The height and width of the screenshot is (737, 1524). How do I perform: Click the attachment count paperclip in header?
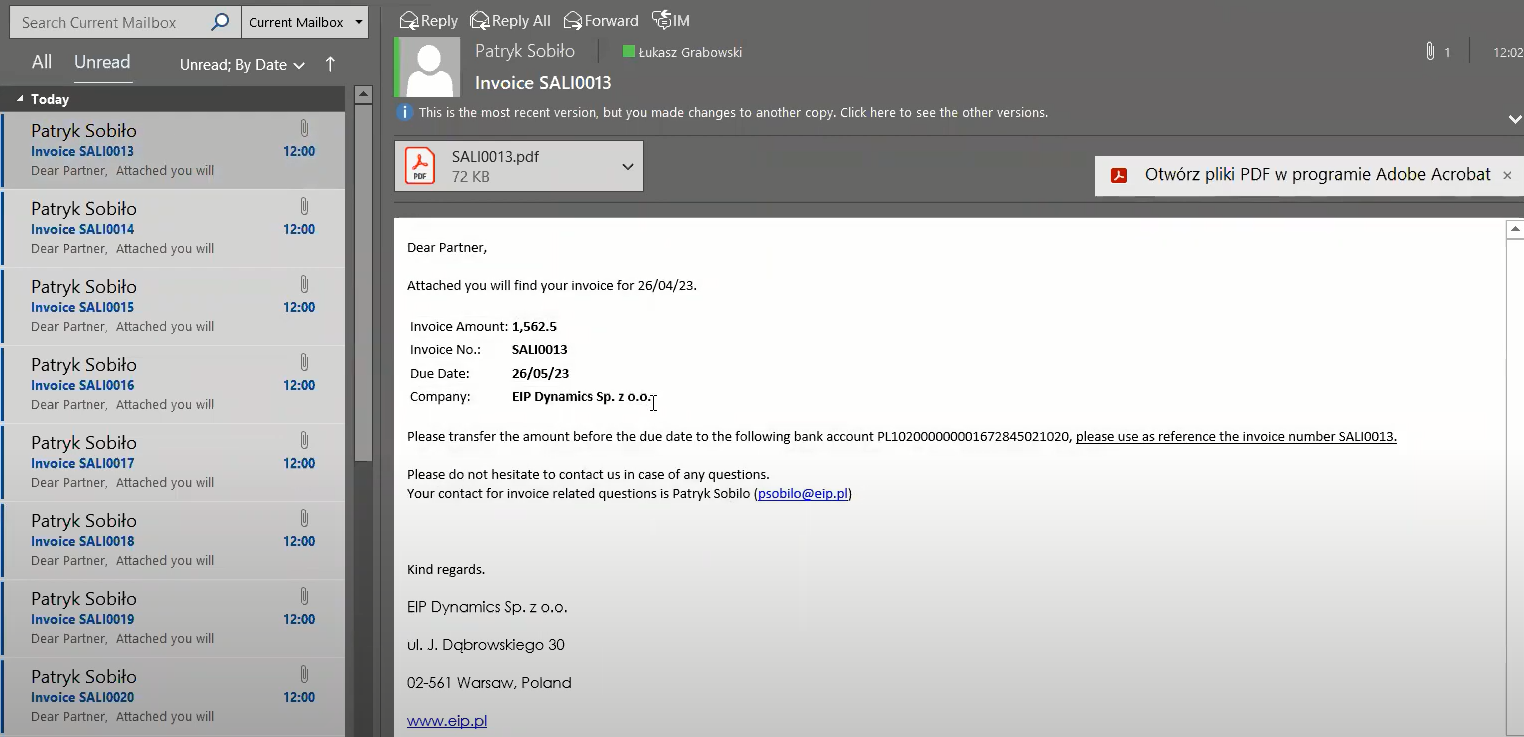1431,51
